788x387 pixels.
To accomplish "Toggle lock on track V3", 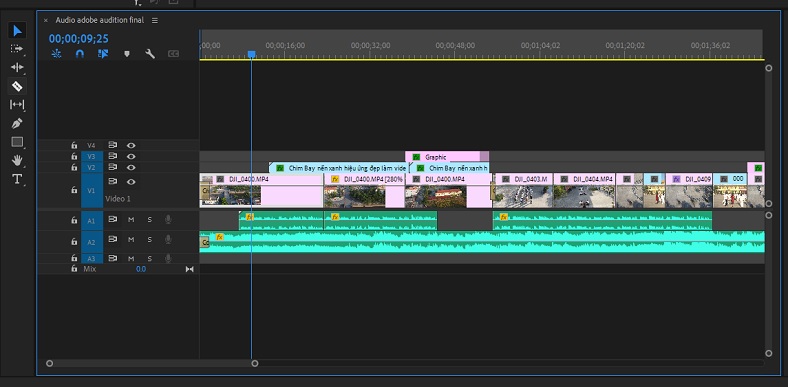I will [74, 156].
